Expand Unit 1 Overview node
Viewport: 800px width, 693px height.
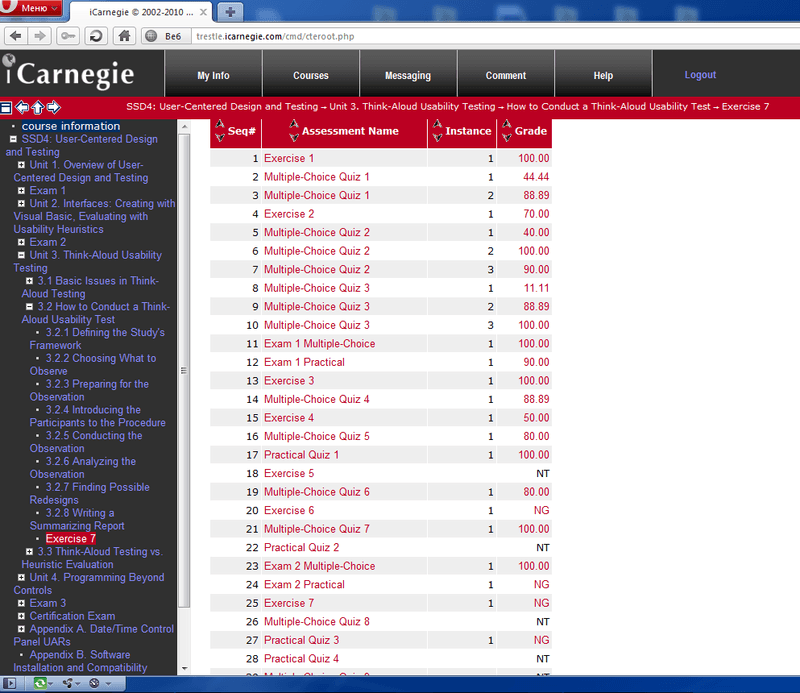tap(21, 165)
